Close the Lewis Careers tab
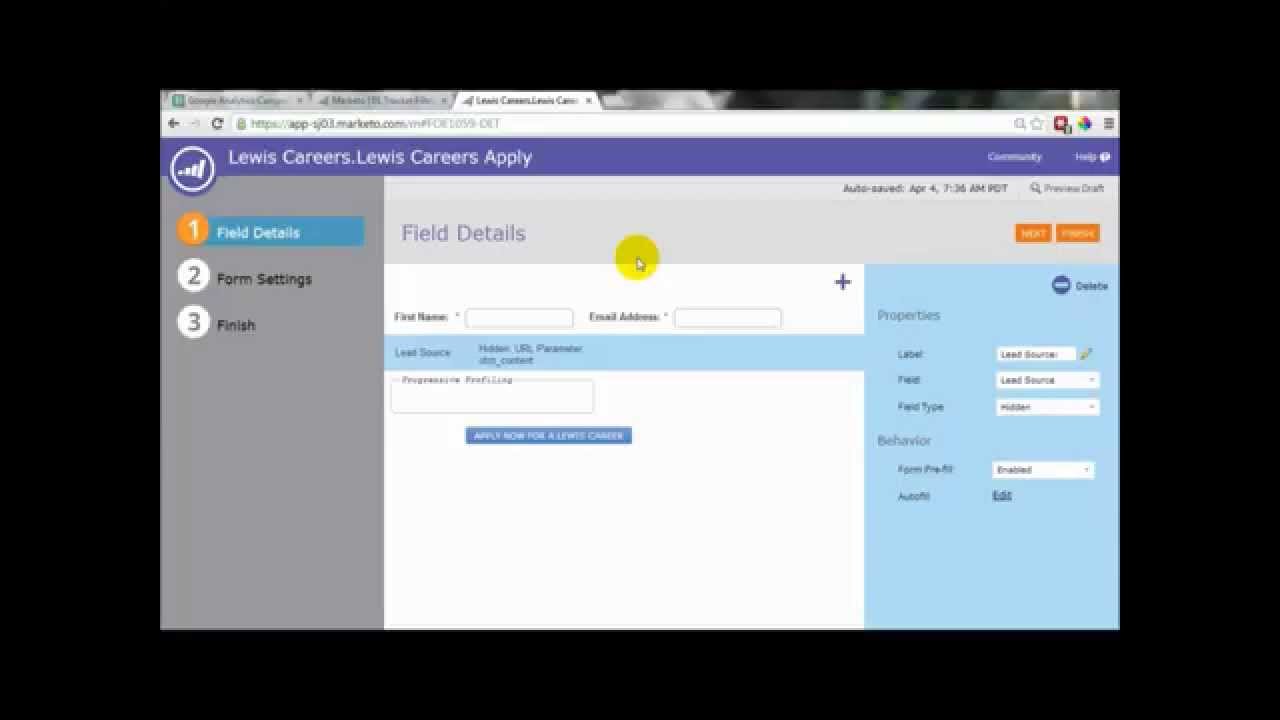Screen dimensions: 1280x720 coord(589,101)
